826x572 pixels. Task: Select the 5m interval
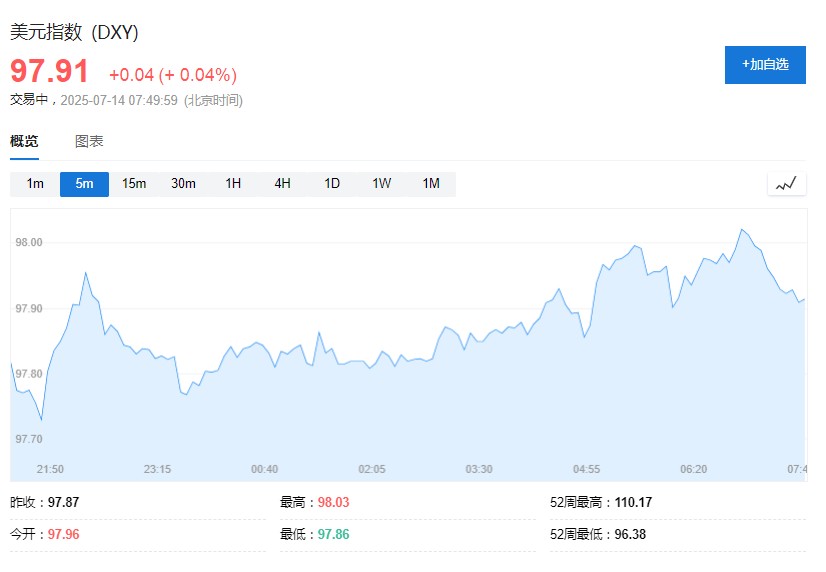coord(84,184)
